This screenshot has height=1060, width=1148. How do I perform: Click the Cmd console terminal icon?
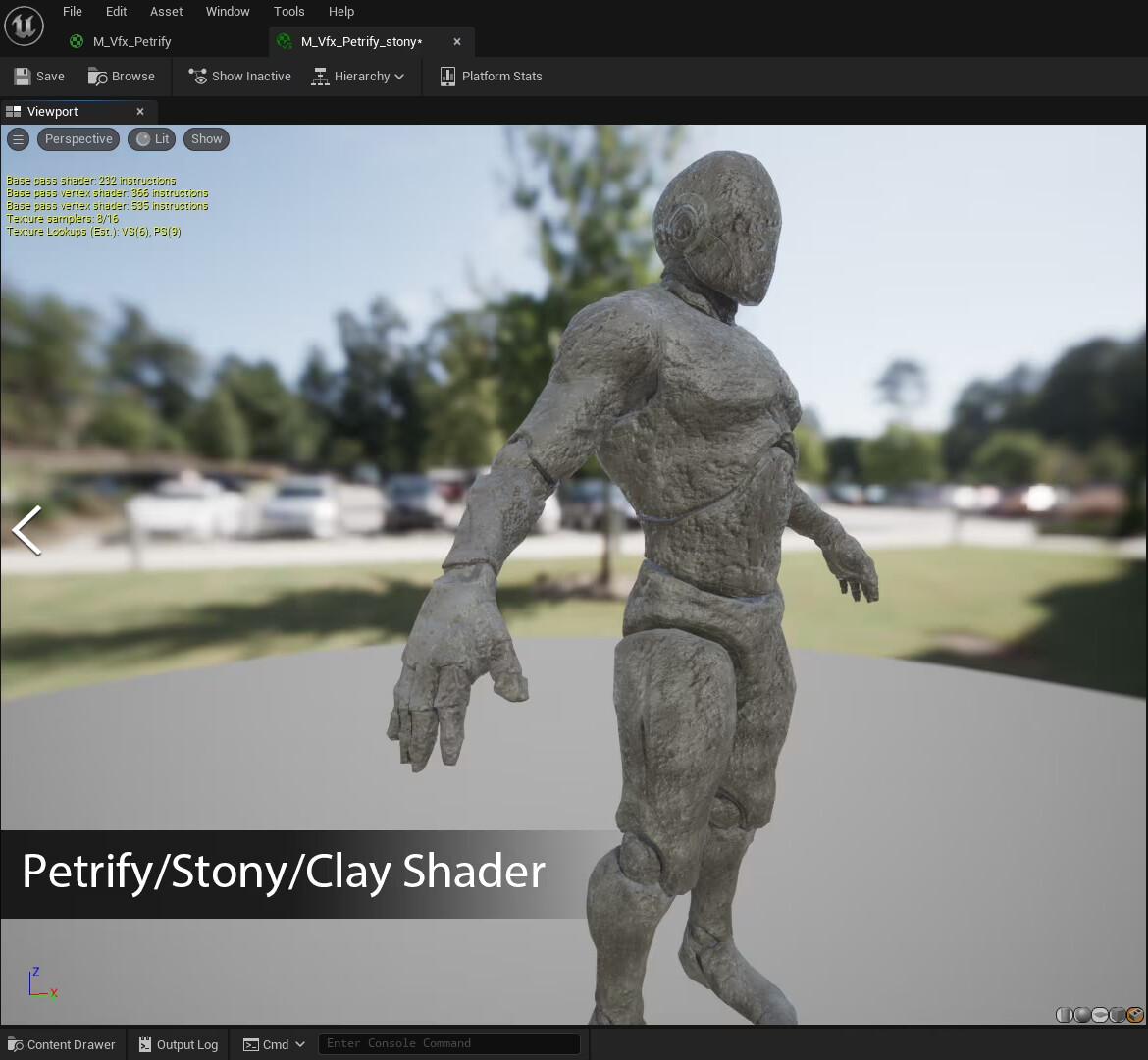pyautogui.click(x=251, y=1044)
